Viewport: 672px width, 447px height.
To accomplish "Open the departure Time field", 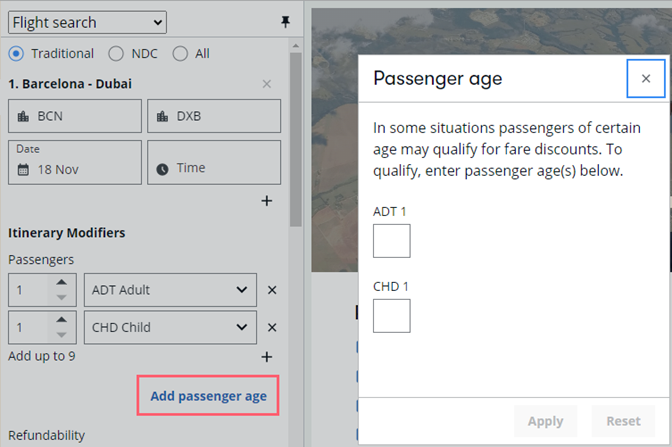I will [x=214, y=162].
